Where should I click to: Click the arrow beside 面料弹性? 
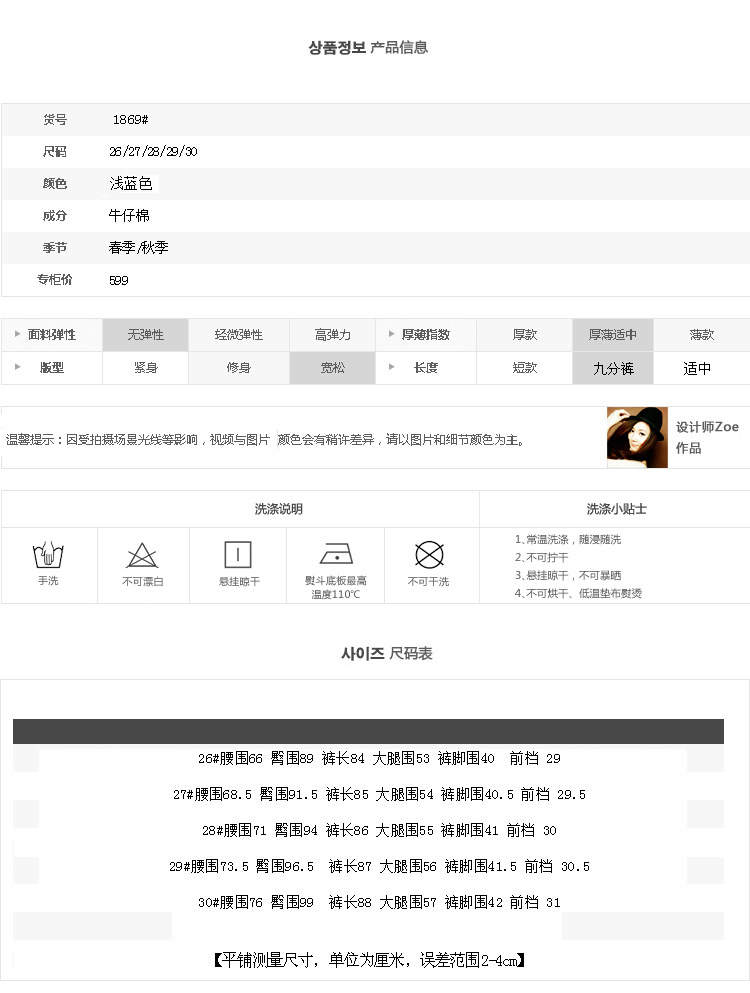(17, 334)
